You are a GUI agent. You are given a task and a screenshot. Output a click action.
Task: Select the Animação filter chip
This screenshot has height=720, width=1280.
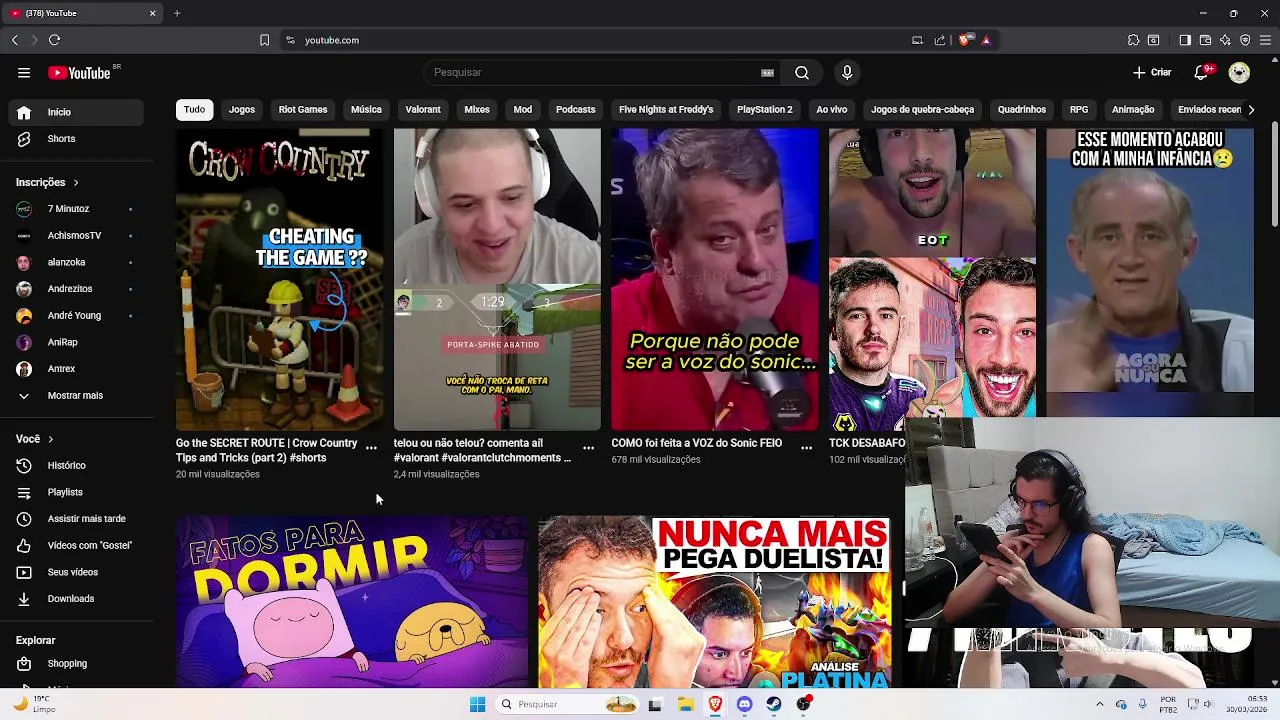pos(1133,109)
